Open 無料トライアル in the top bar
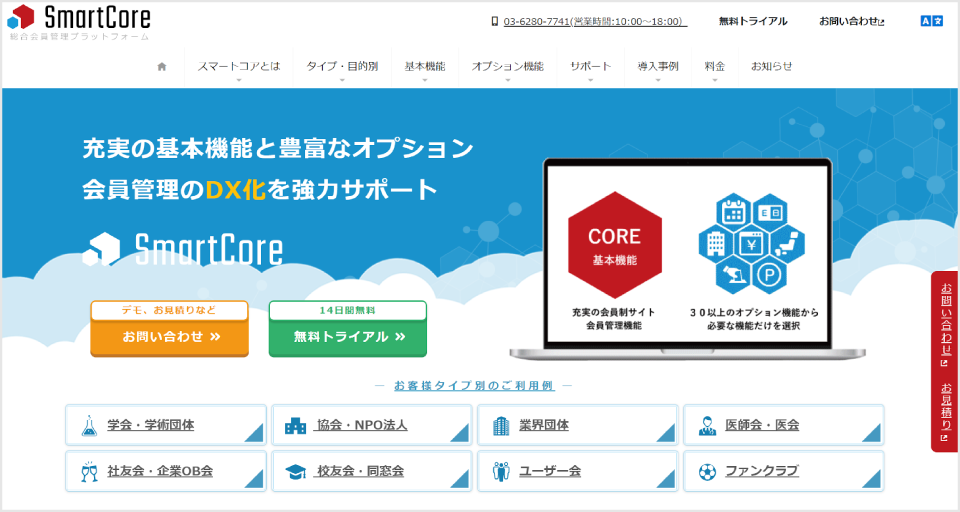This screenshot has height=512, width=960. (x=753, y=21)
